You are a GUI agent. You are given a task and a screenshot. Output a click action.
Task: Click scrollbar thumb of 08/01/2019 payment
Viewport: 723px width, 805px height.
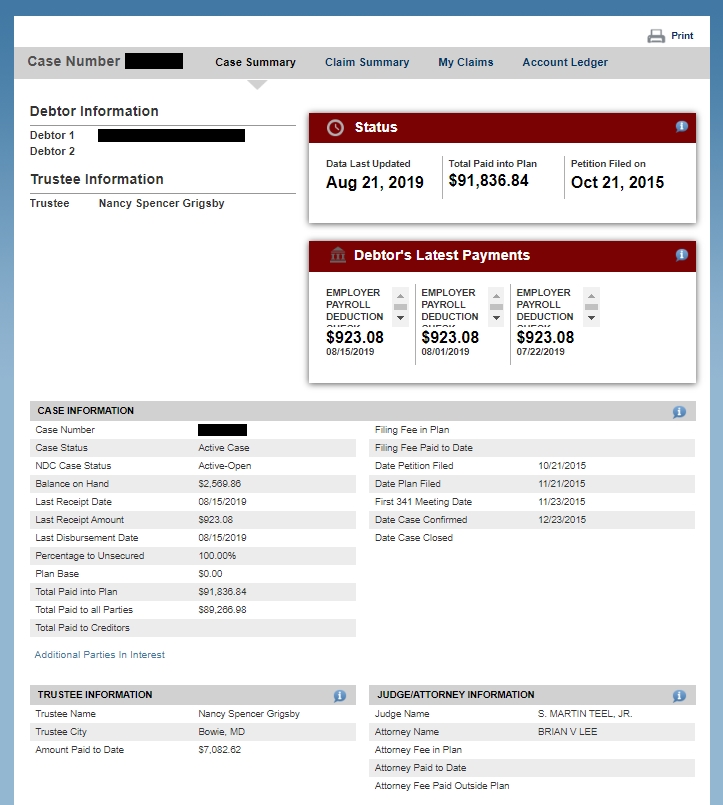[x=496, y=307]
